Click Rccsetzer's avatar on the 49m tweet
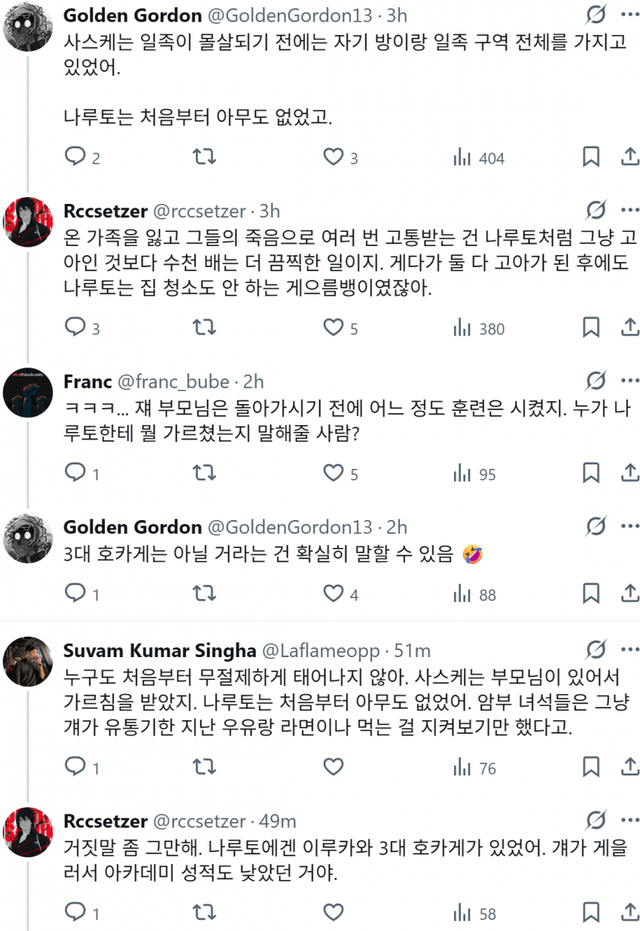 29,835
